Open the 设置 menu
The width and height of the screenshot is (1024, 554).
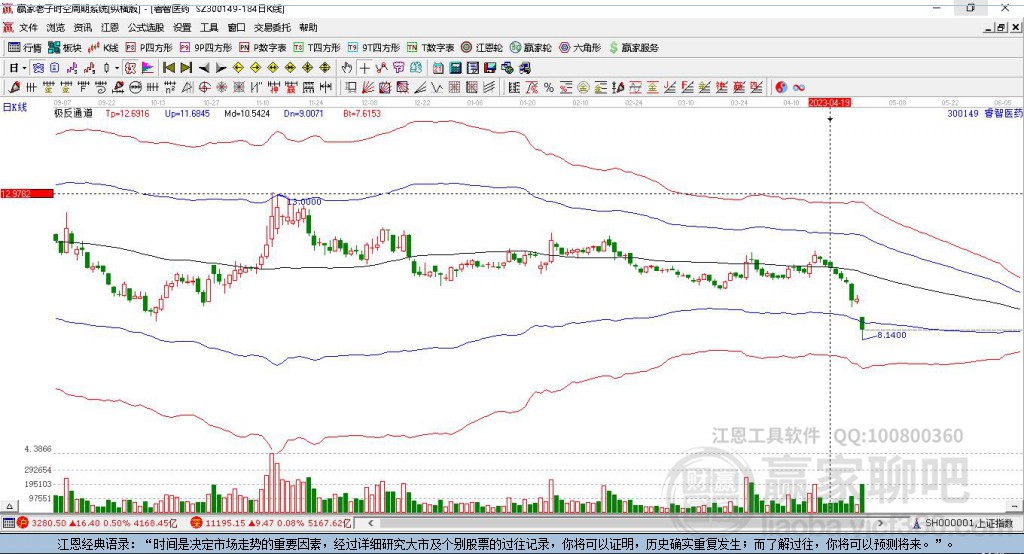coord(182,27)
